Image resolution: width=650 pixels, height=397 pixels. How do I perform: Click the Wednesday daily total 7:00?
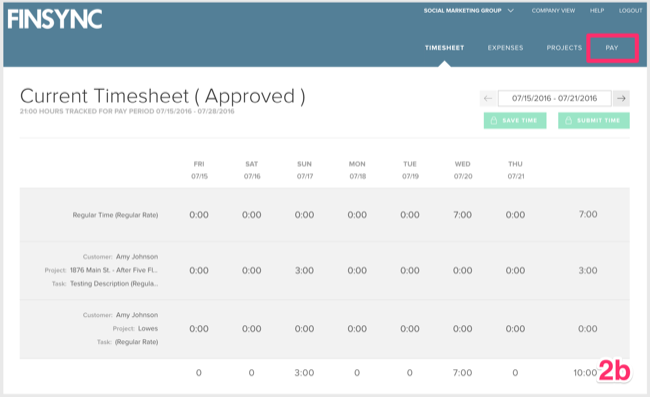point(462,373)
